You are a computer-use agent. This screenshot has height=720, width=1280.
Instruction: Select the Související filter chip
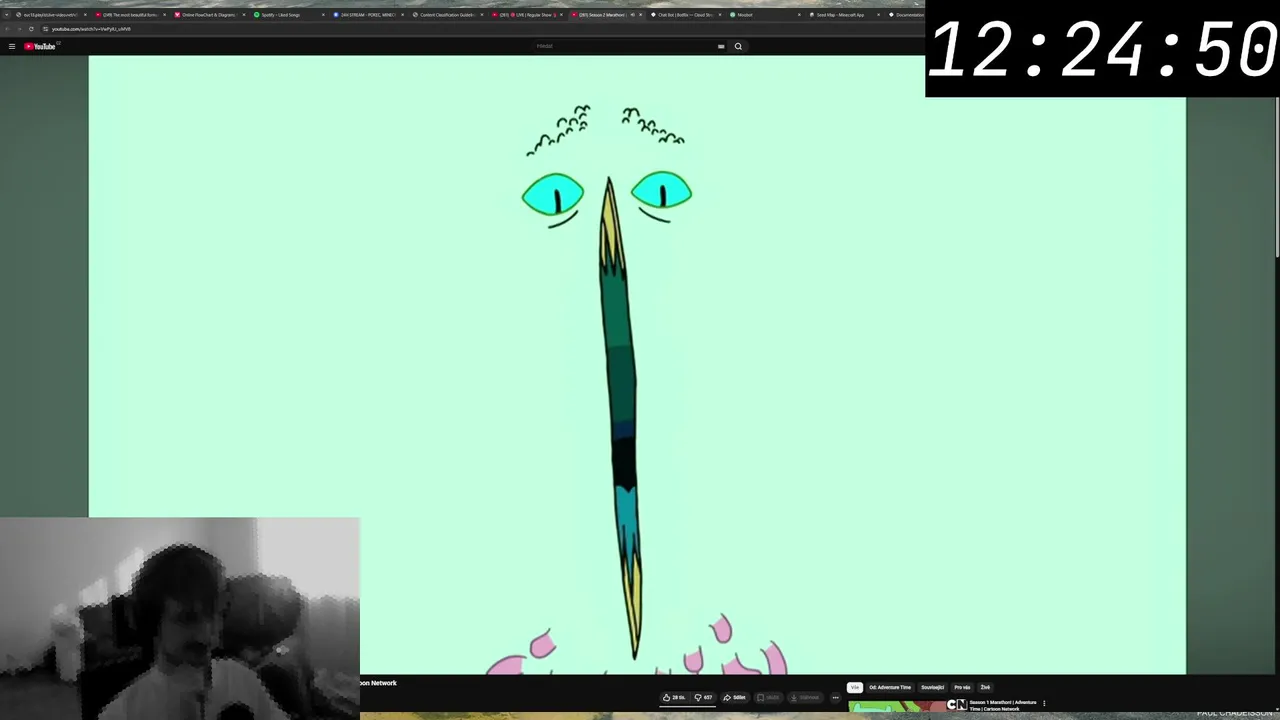(x=932, y=687)
